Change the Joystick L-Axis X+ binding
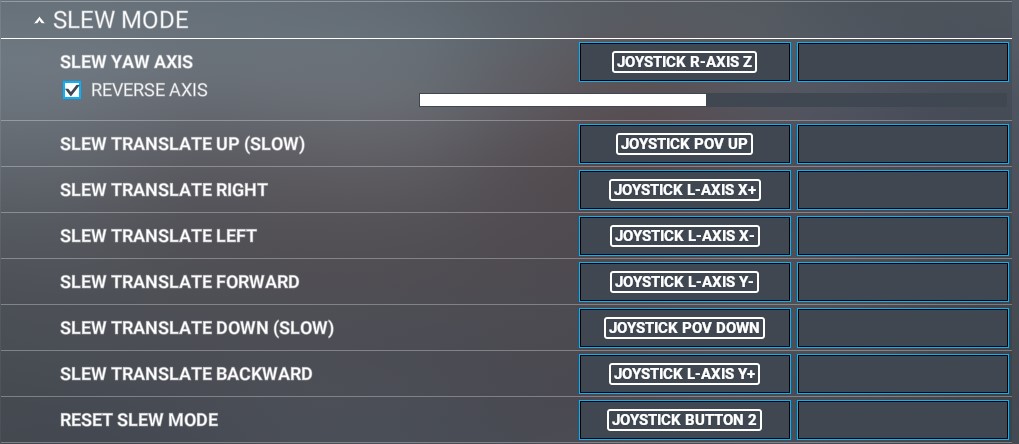The image size is (1019, 444). point(685,190)
